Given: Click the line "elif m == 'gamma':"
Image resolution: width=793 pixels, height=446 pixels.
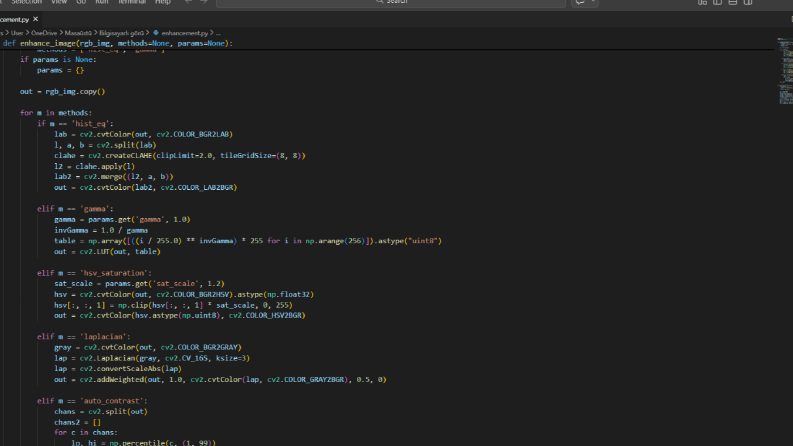Looking at the screenshot, I should (x=75, y=209).
